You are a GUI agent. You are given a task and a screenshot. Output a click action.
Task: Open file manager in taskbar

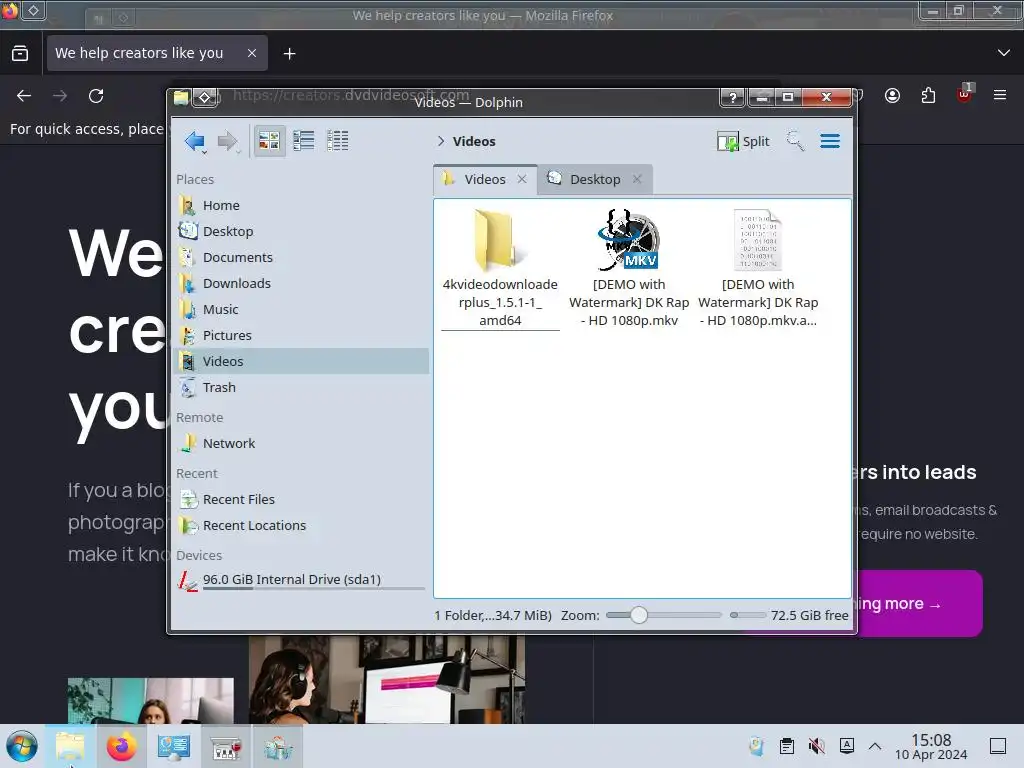point(70,746)
